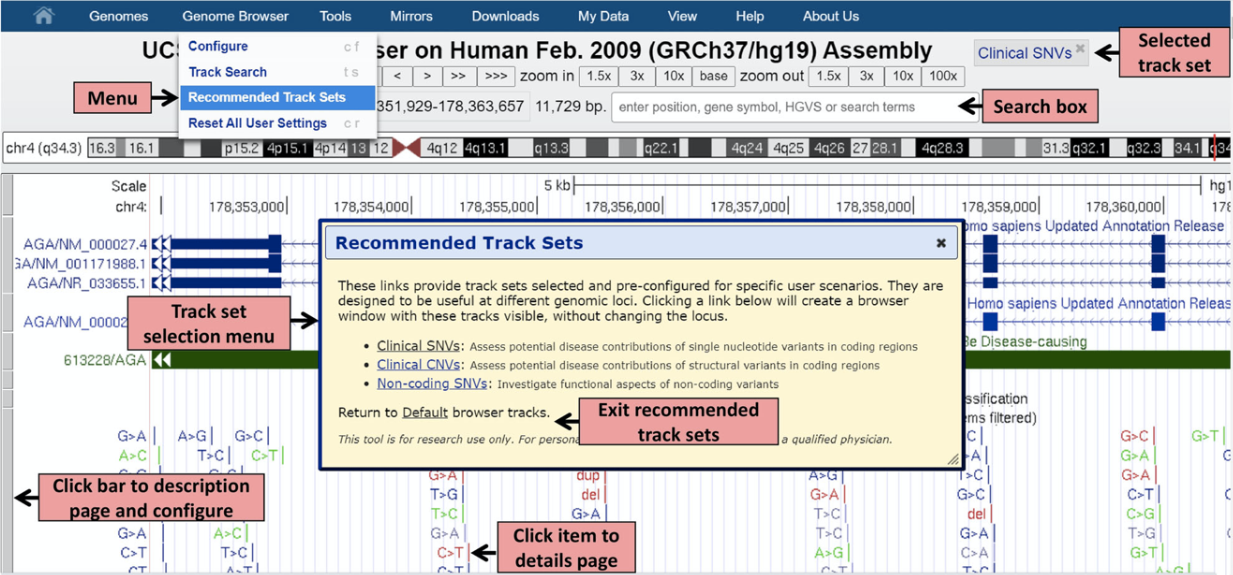The image size is (1233, 575).
Task: Move right with the >>> button
Action: pyautogui.click(x=495, y=76)
